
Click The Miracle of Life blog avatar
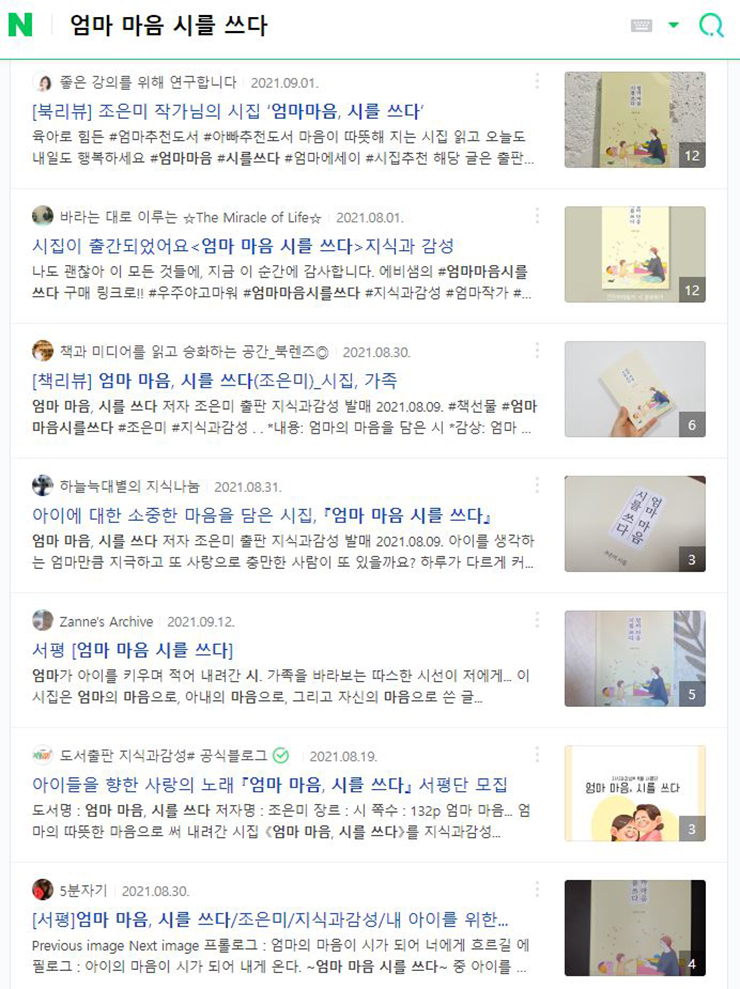[43, 216]
